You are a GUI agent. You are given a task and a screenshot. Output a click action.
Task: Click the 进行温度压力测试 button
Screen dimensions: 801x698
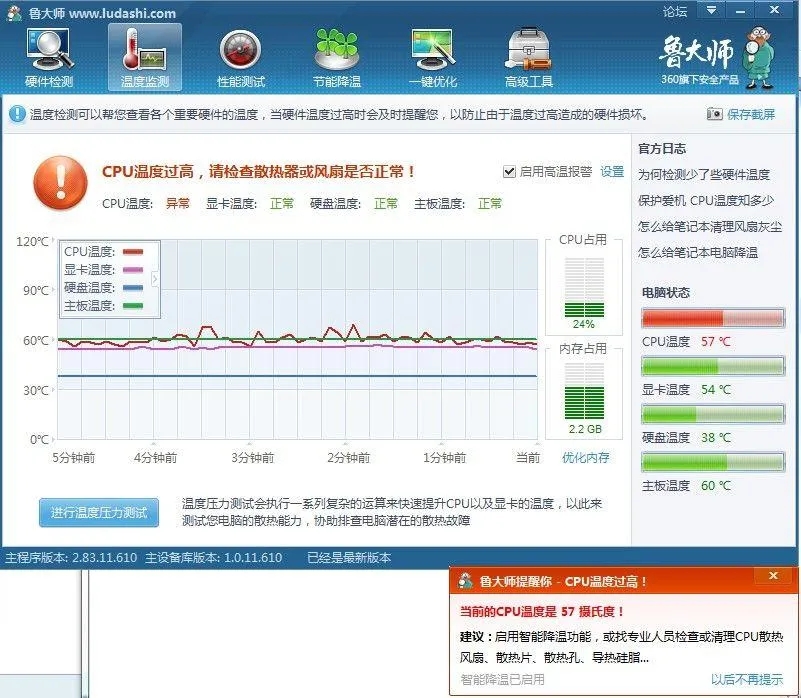click(99, 512)
